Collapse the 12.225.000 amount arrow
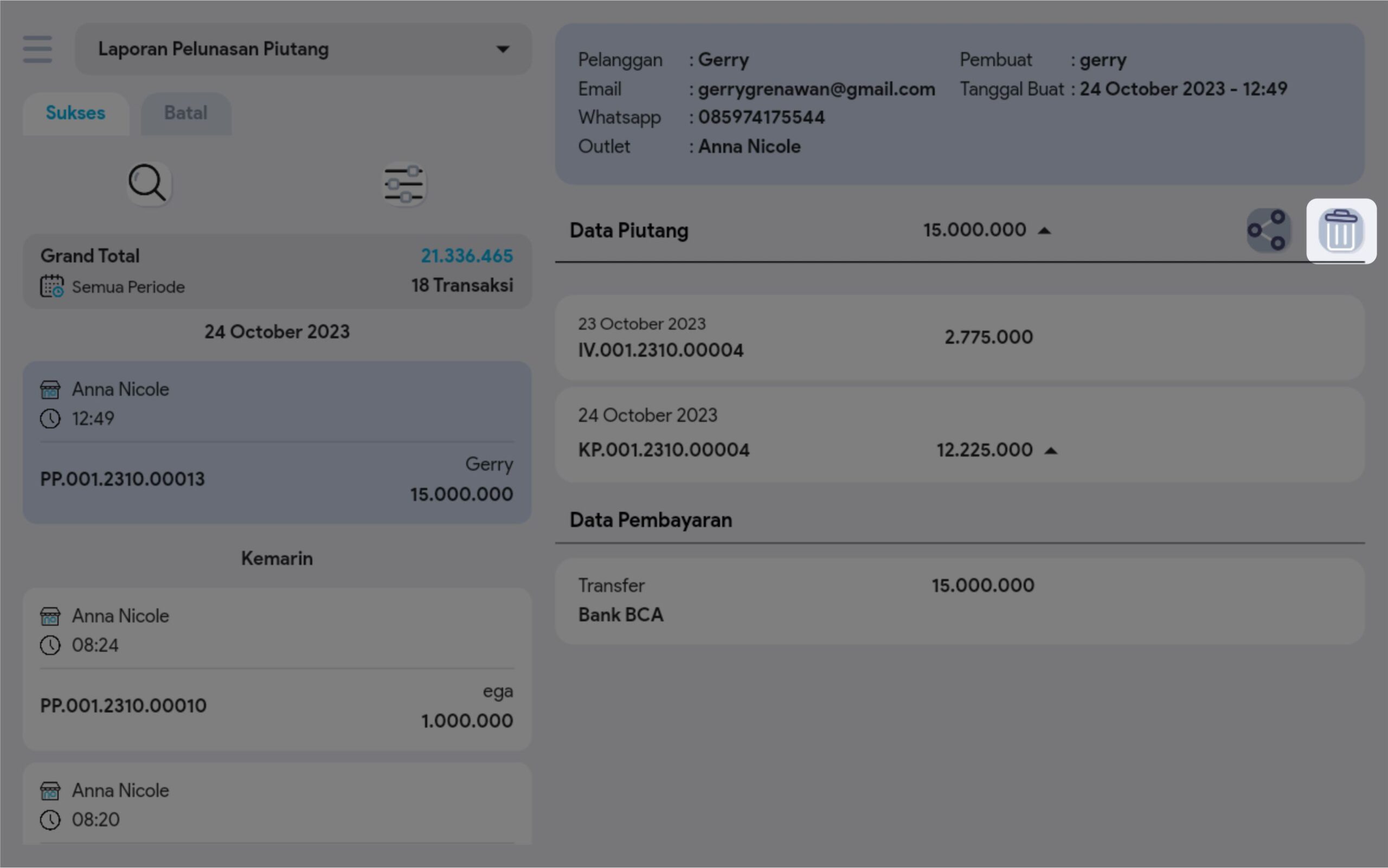This screenshot has width=1388, height=868. point(1050,451)
